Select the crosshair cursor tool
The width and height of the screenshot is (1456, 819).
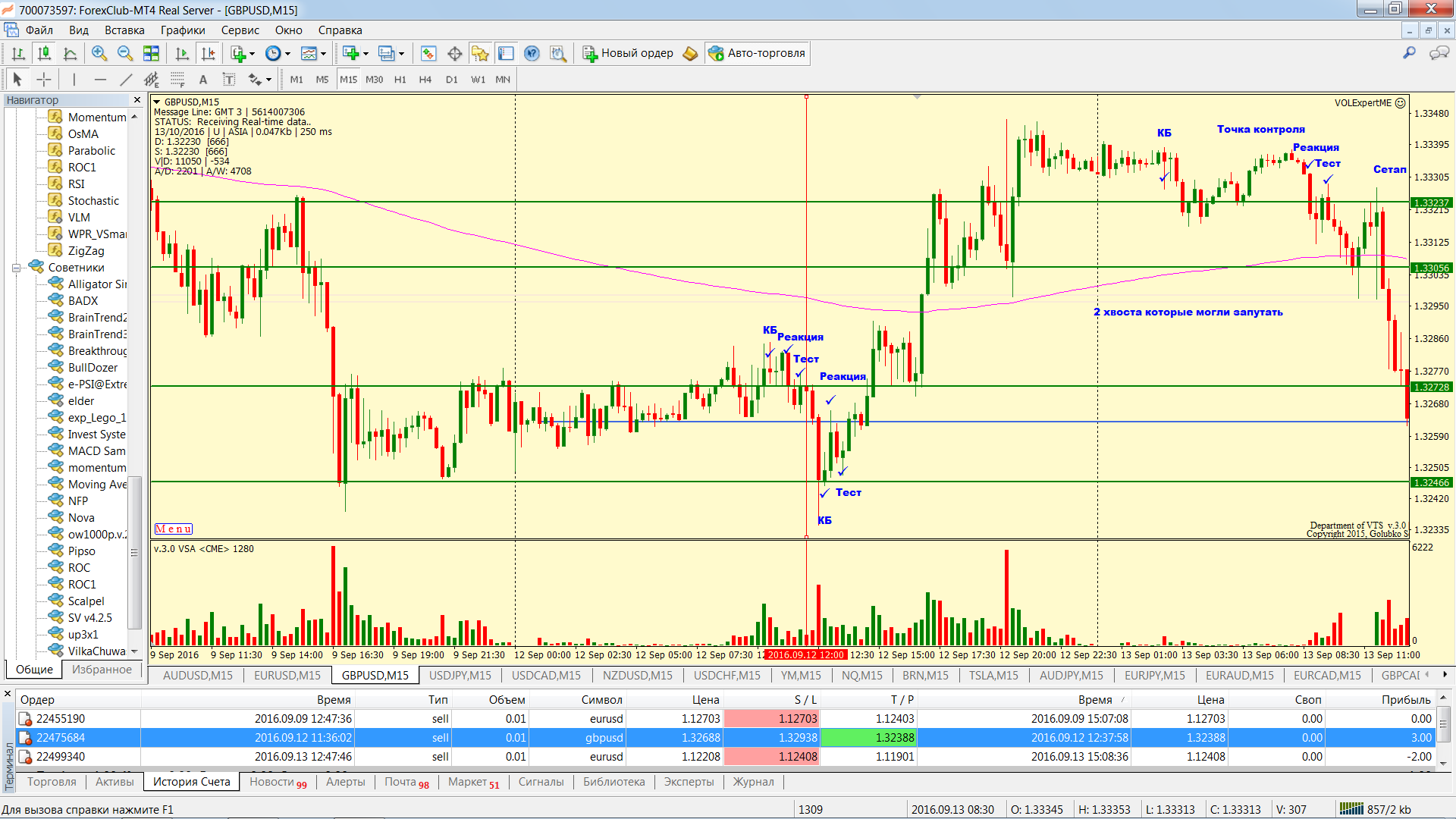click(44, 80)
